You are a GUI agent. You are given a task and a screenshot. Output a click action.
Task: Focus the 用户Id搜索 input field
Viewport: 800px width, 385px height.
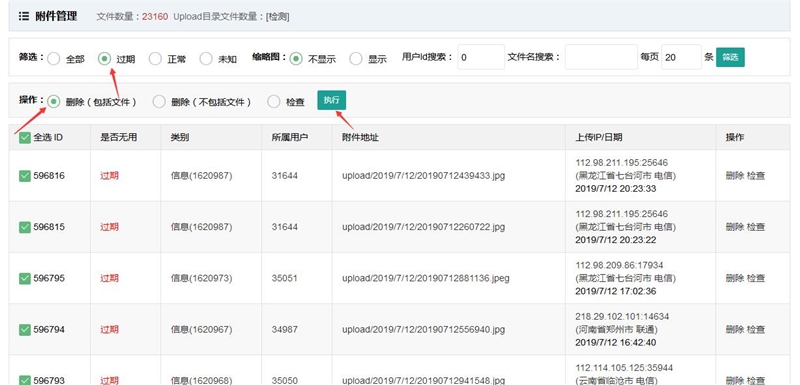481,57
